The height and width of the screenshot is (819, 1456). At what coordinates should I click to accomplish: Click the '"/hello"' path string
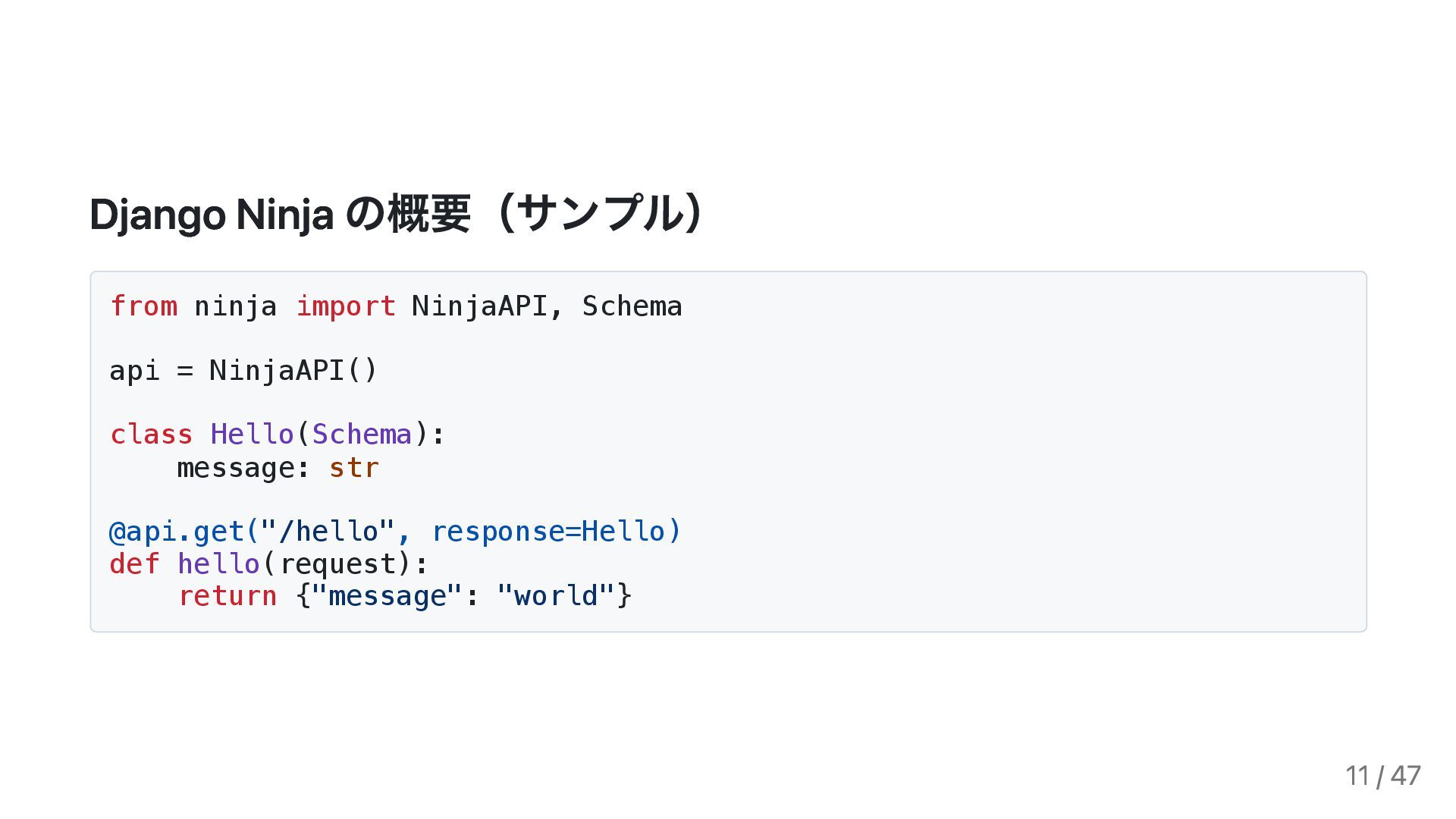point(328,532)
